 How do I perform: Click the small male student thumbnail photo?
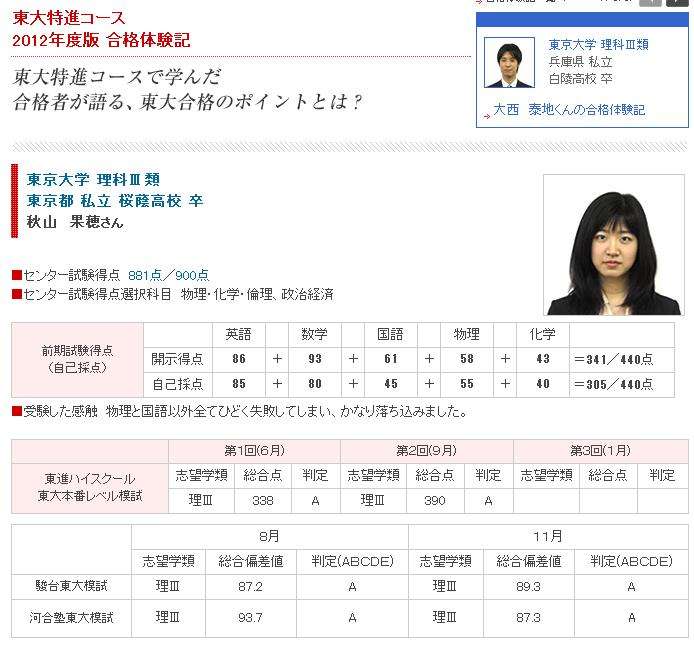[509, 62]
